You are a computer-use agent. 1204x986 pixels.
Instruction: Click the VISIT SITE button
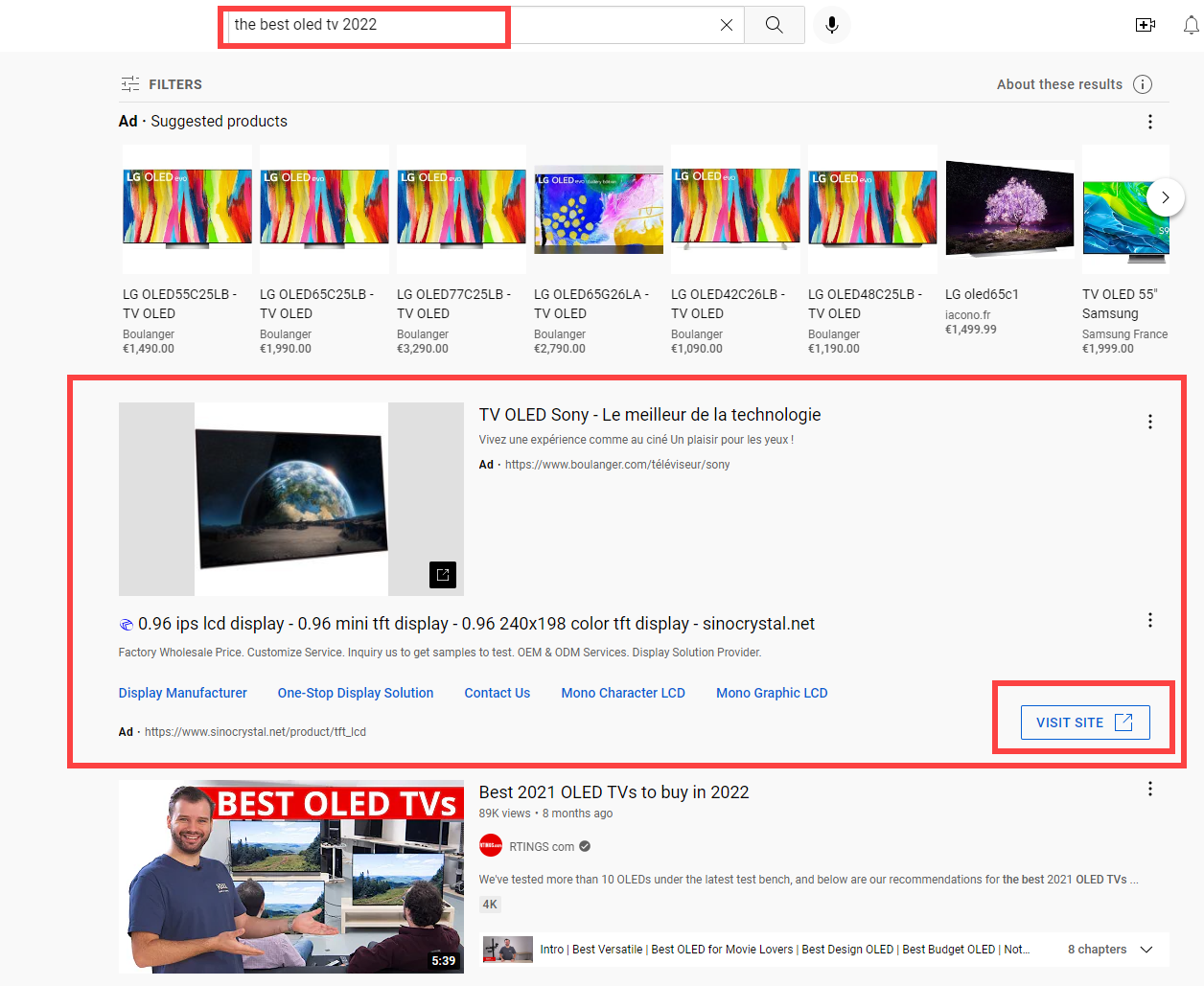pos(1085,722)
